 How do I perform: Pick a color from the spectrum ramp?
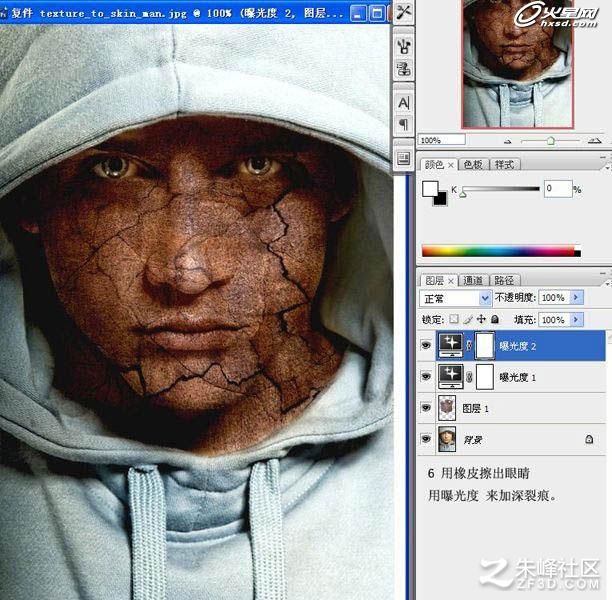(x=501, y=251)
